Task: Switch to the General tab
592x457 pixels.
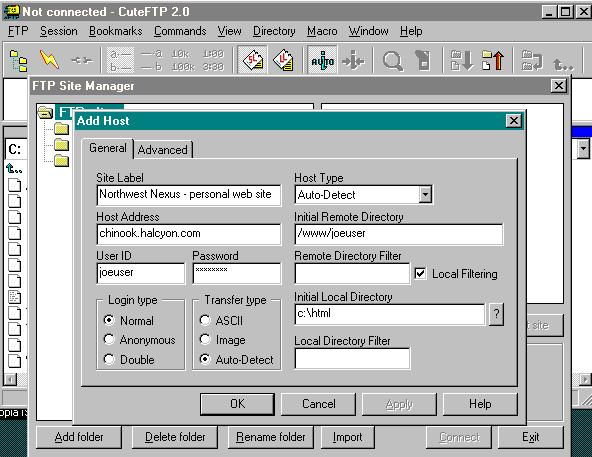Action: [108, 148]
